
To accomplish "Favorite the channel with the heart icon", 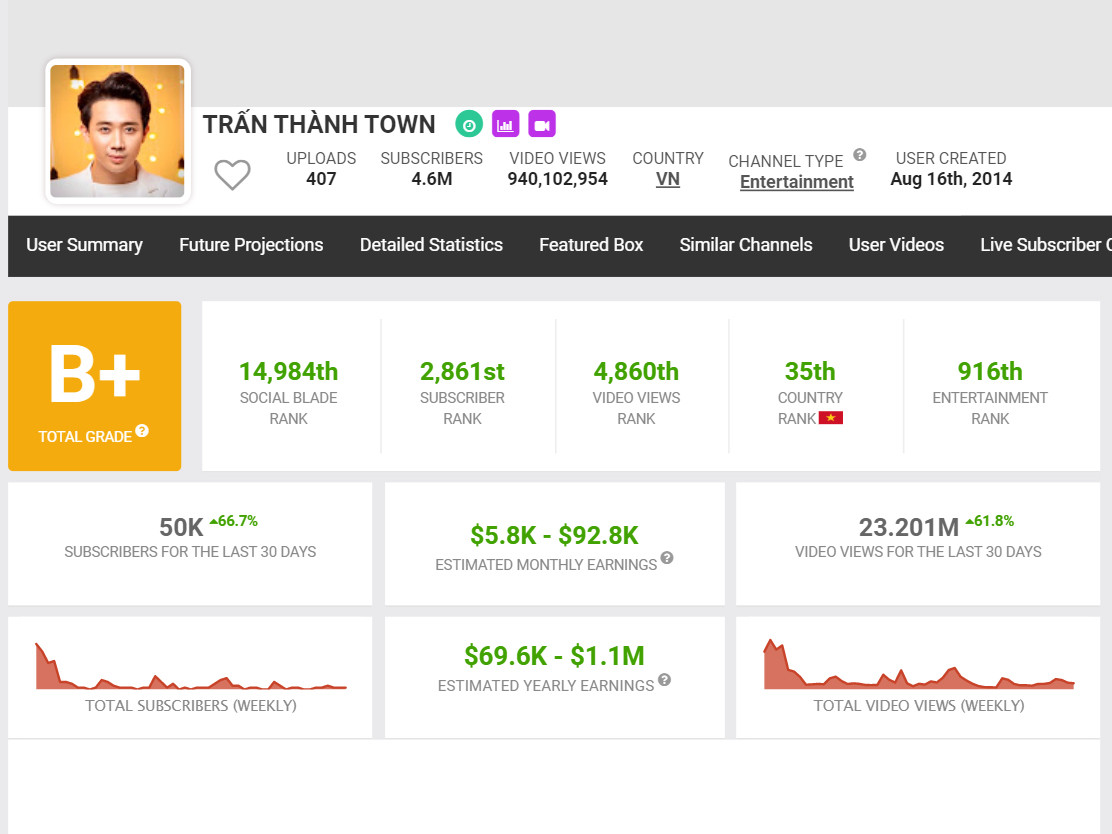I will pos(232,175).
